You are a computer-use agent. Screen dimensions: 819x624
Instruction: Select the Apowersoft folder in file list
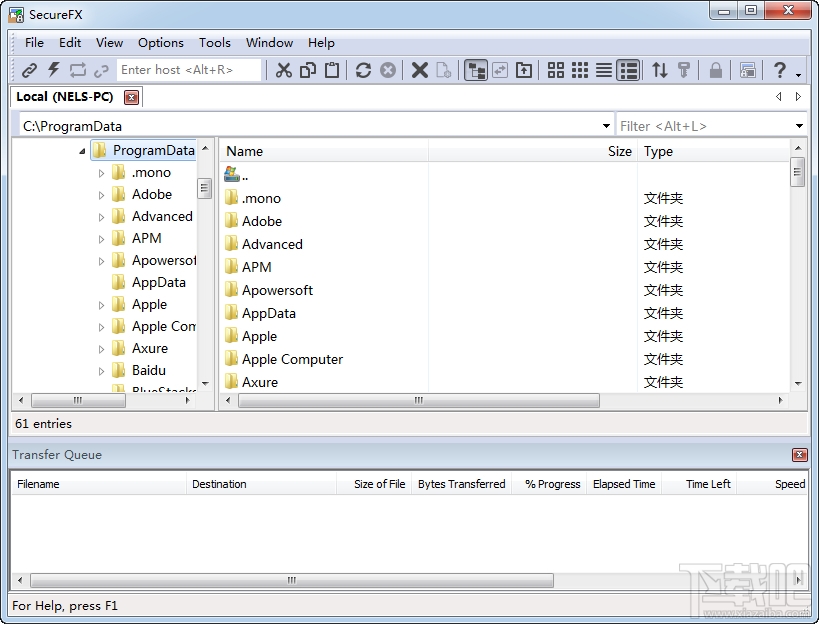click(277, 290)
